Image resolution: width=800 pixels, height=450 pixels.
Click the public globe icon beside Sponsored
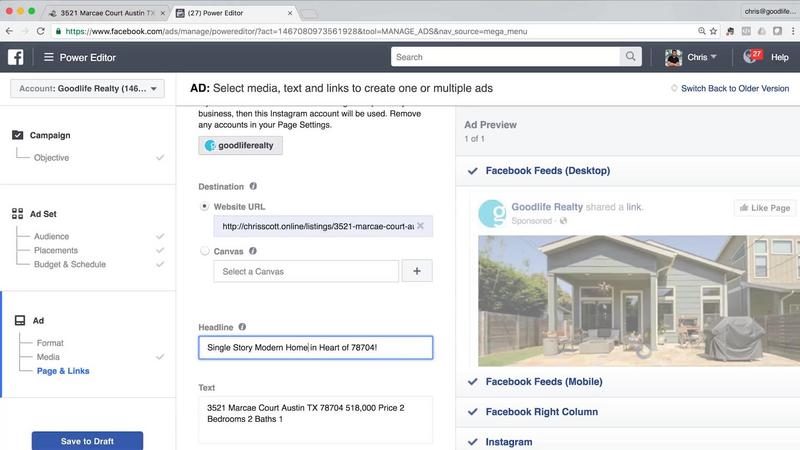563,220
